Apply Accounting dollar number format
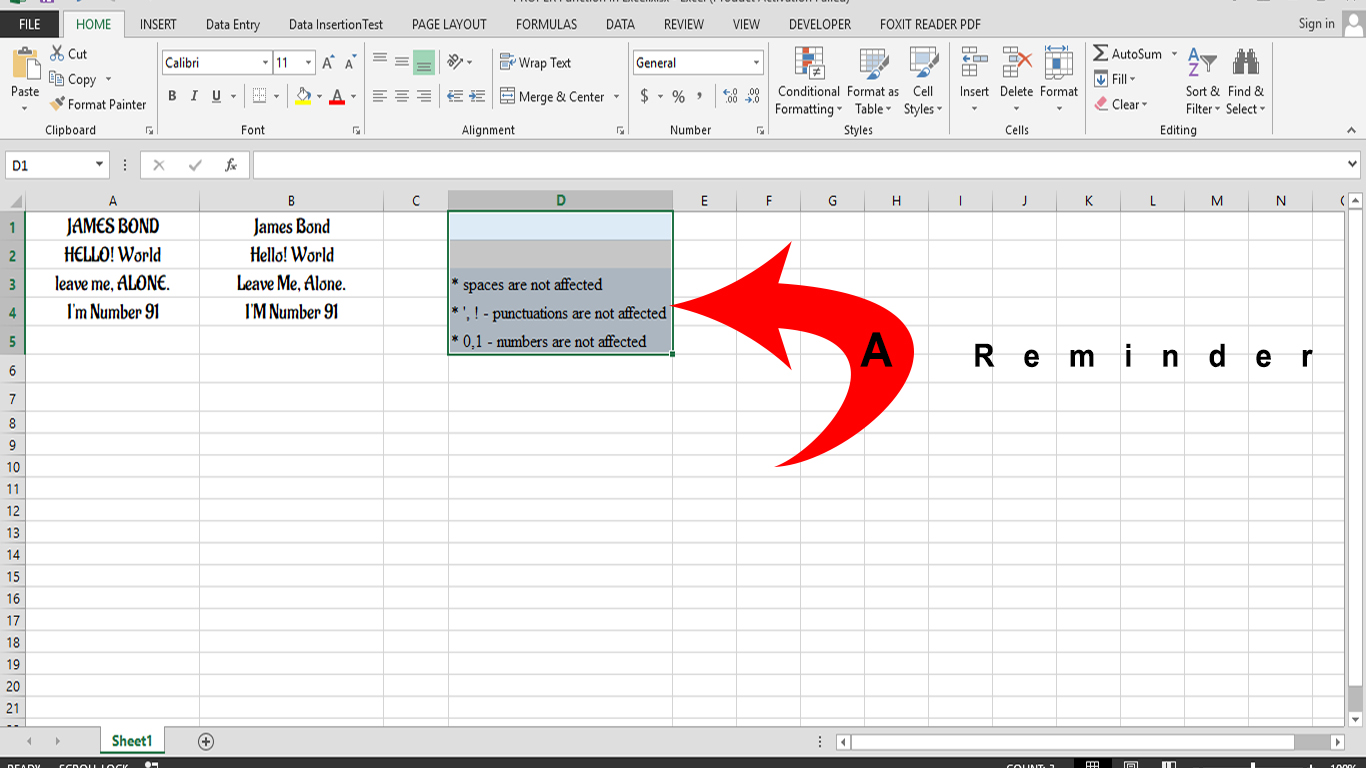1366x768 pixels. click(x=645, y=96)
